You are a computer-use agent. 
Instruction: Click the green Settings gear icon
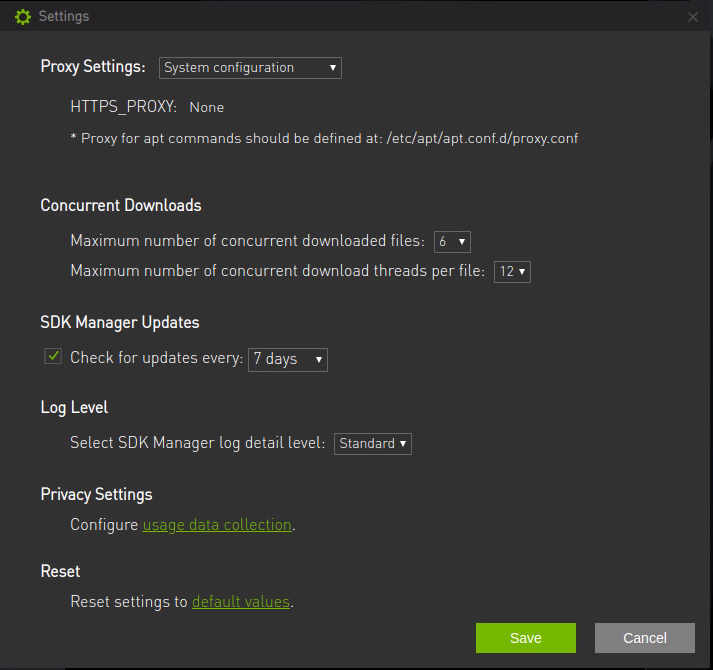(23, 17)
